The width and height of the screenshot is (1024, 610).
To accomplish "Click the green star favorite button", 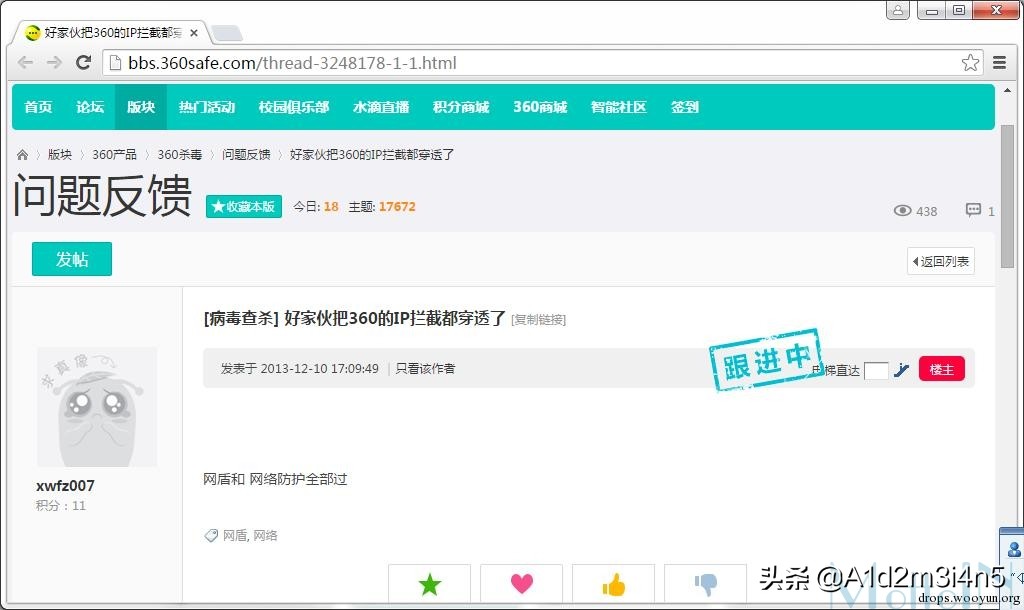I will tap(429, 583).
